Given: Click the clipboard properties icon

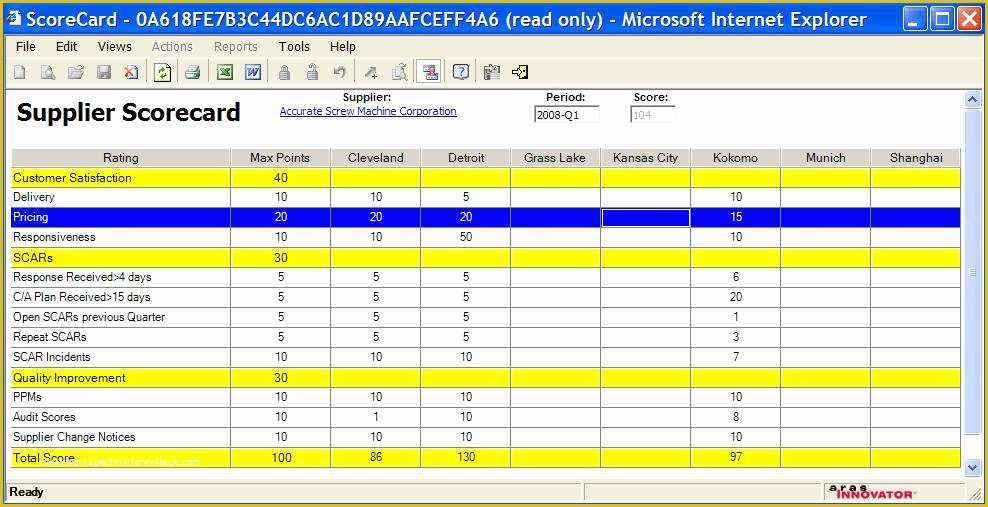Looking at the screenshot, I should click(492, 72).
